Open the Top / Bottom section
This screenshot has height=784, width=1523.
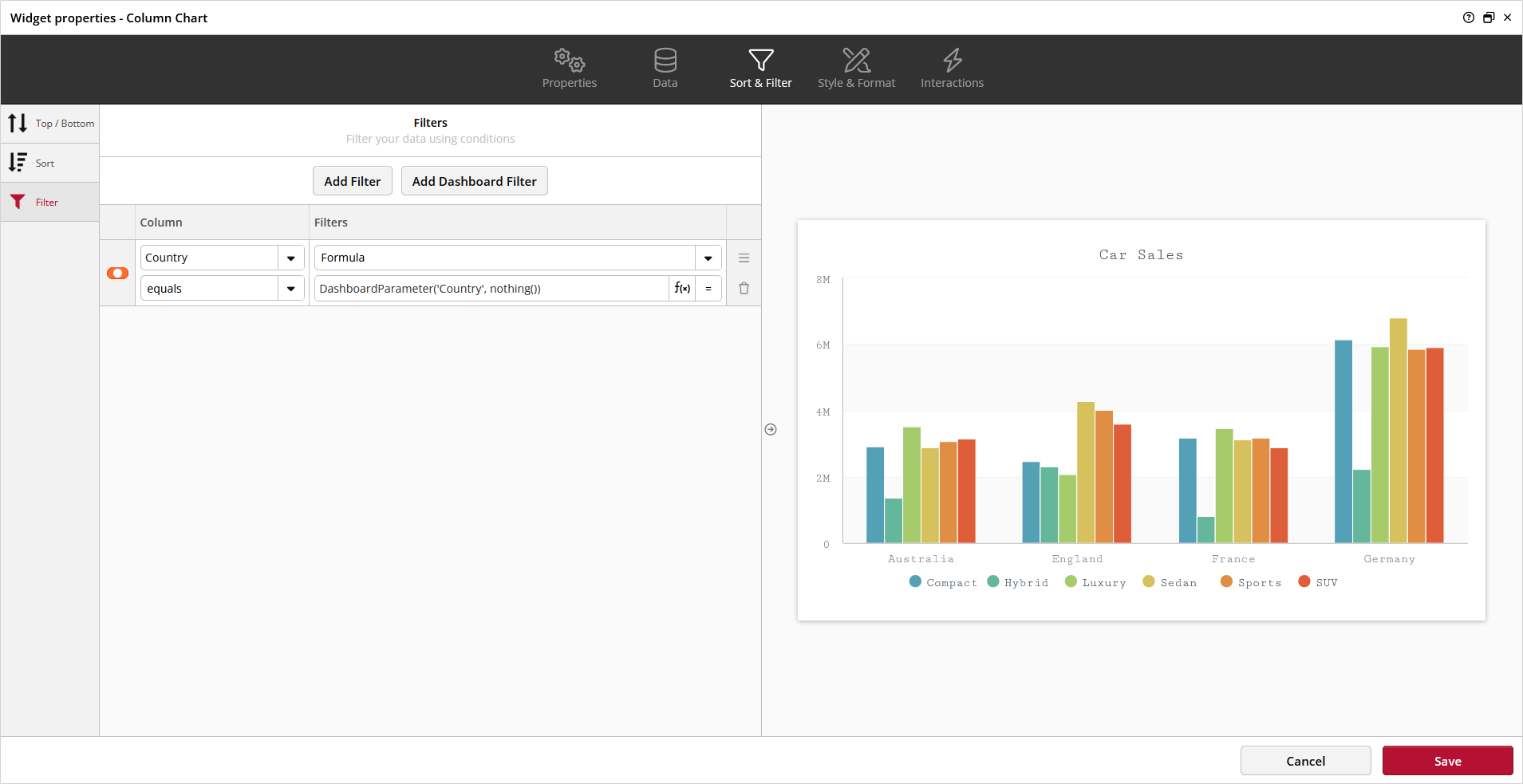click(50, 124)
